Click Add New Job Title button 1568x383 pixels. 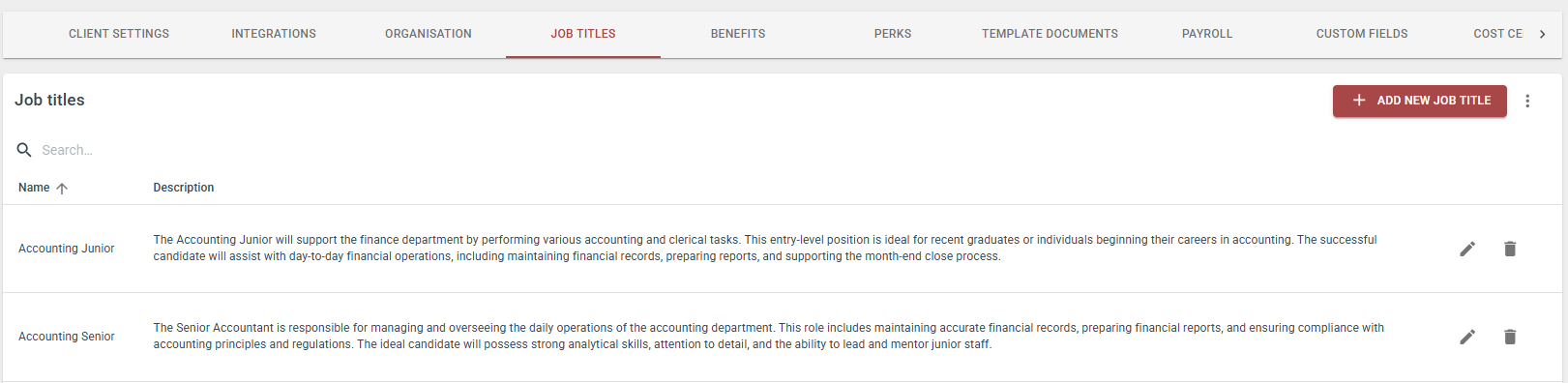click(1420, 101)
